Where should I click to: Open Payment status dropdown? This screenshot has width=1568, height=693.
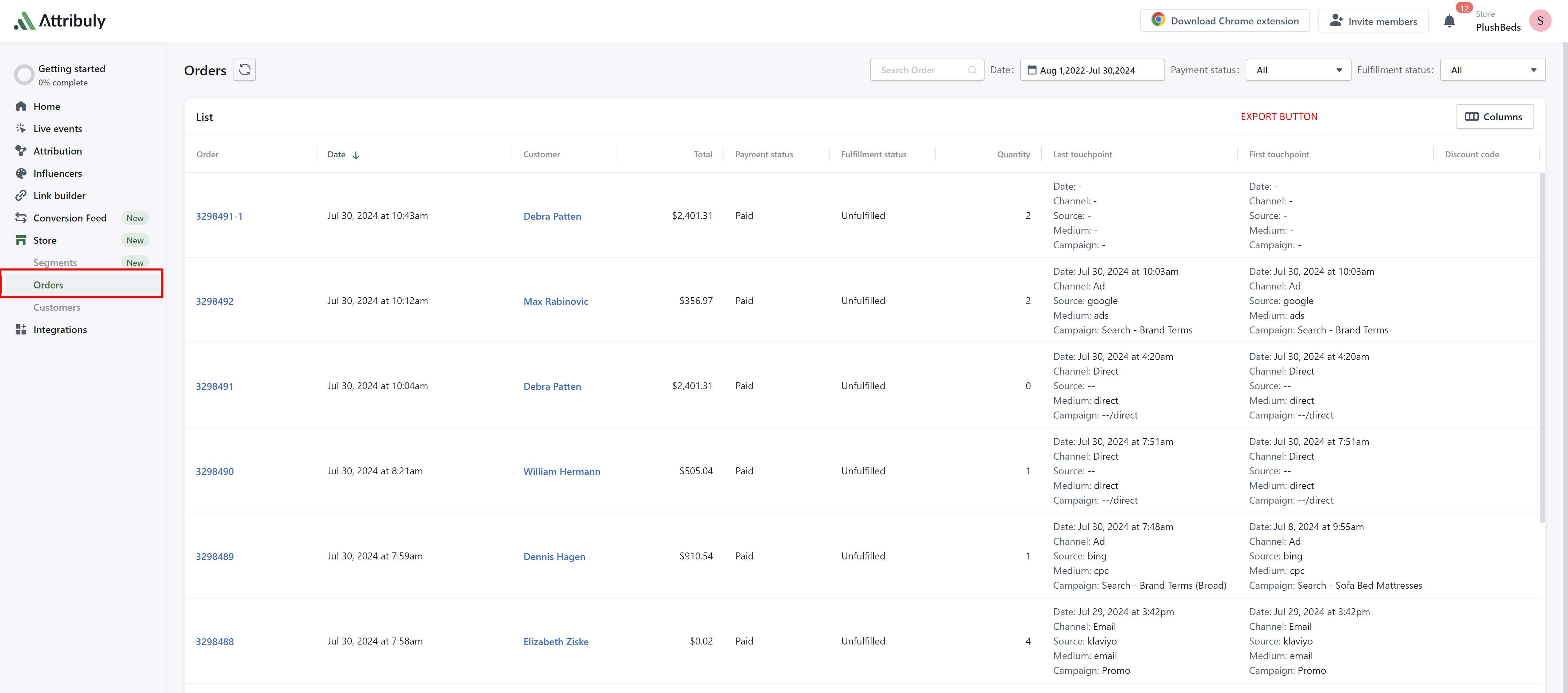[1298, 70]
